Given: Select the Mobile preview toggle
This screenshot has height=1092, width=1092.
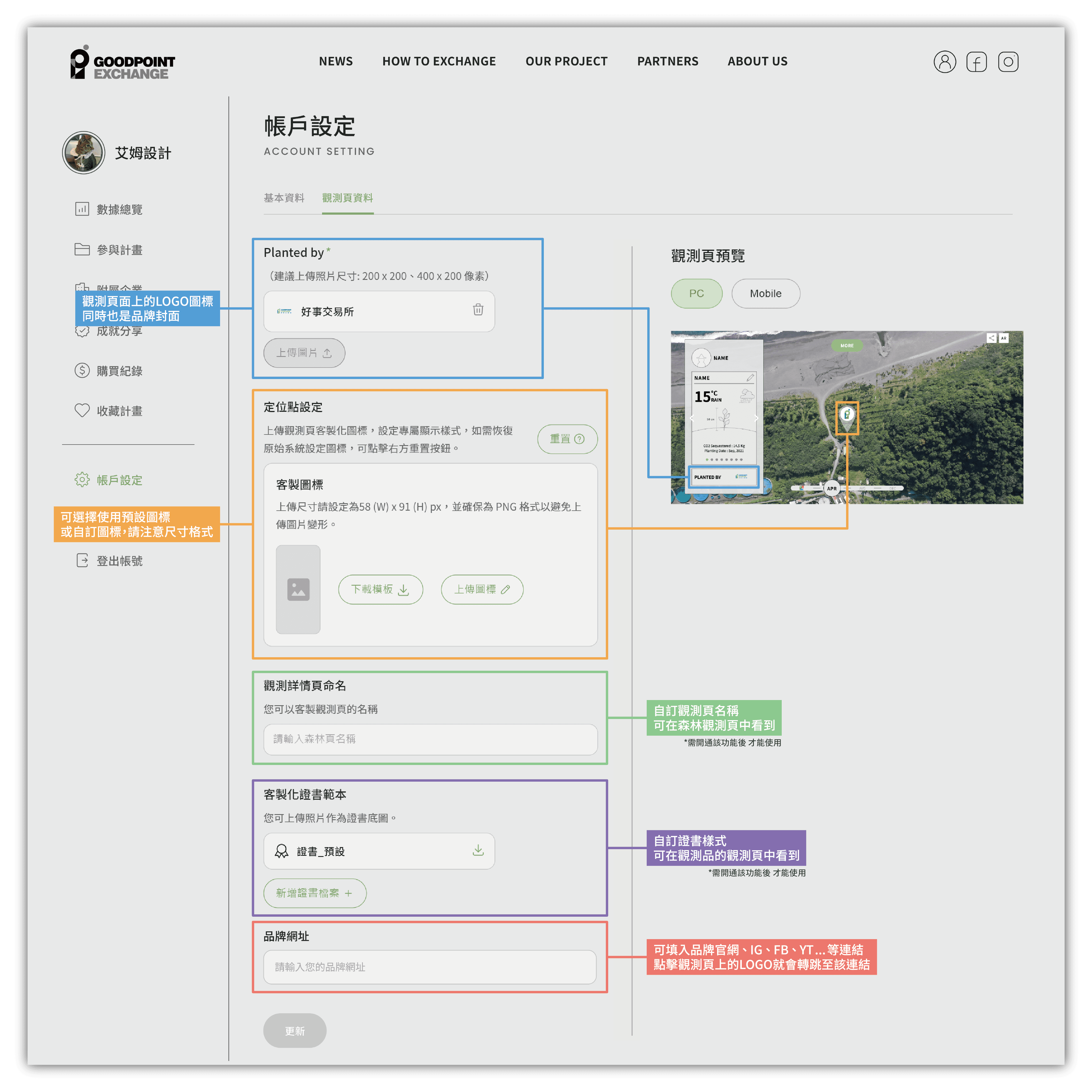Looking at the screenshot, I should click(x=765, y=293).
